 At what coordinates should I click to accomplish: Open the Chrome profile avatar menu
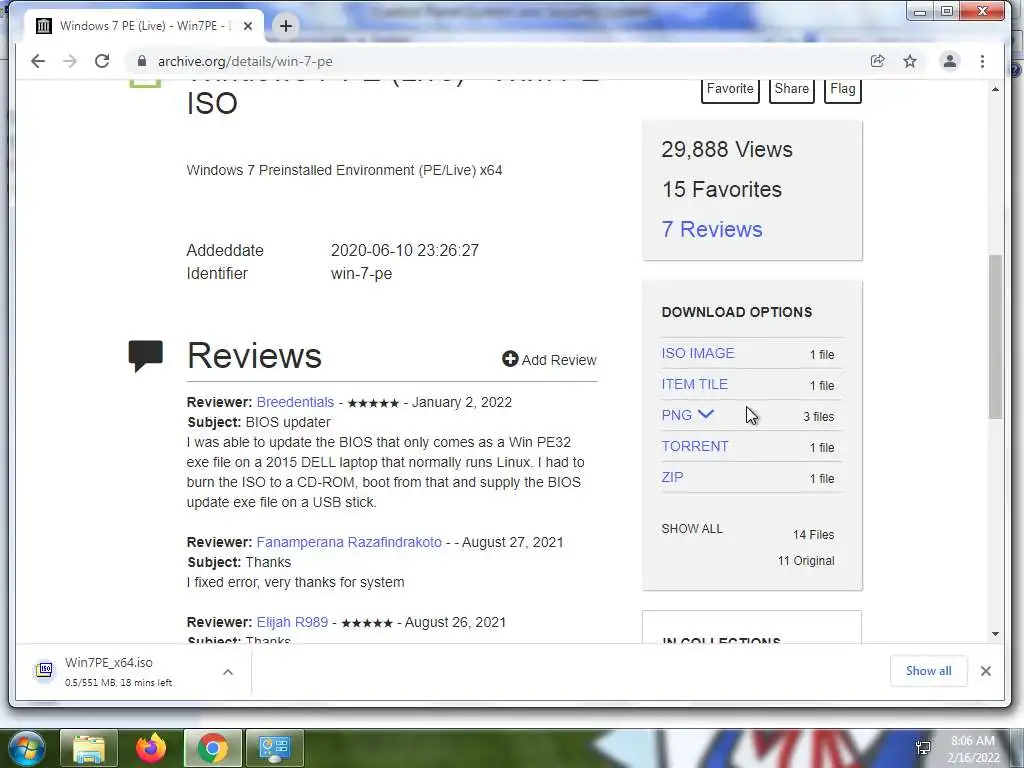[950, 61]
